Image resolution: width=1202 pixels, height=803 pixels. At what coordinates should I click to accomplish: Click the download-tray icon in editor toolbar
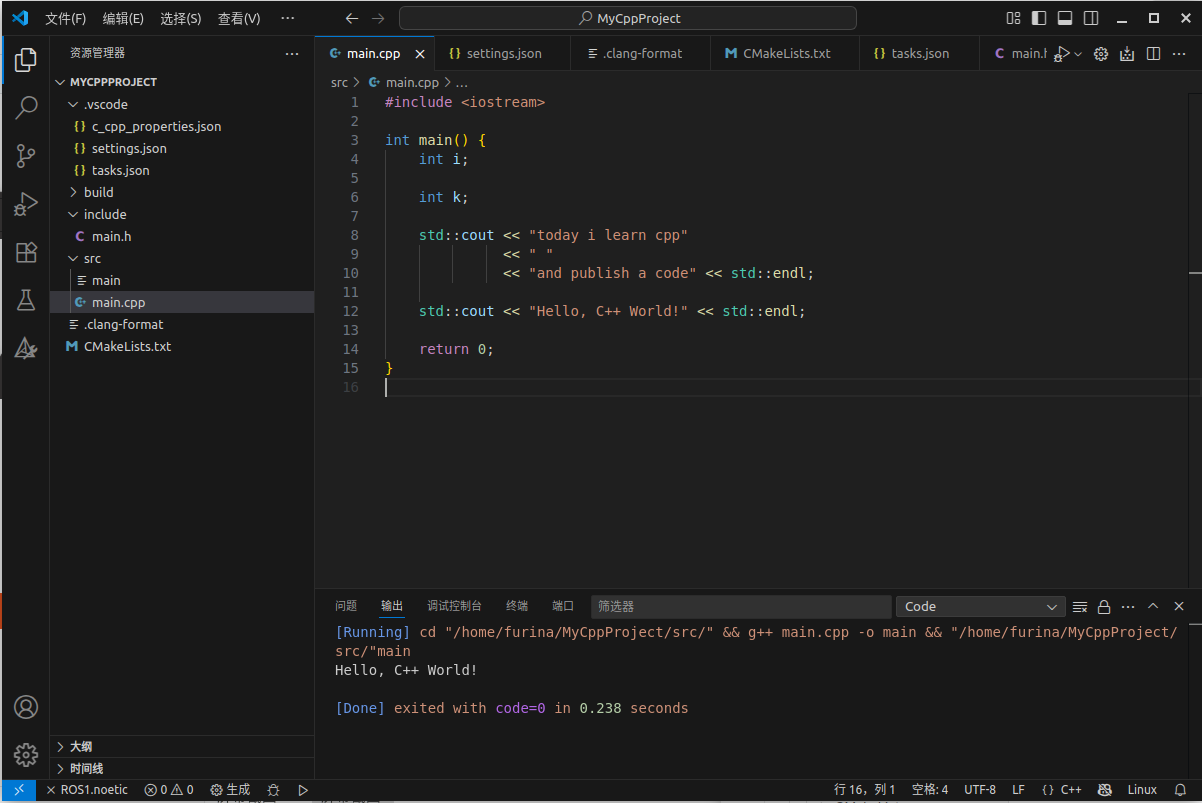click(x=1127, y=54)
